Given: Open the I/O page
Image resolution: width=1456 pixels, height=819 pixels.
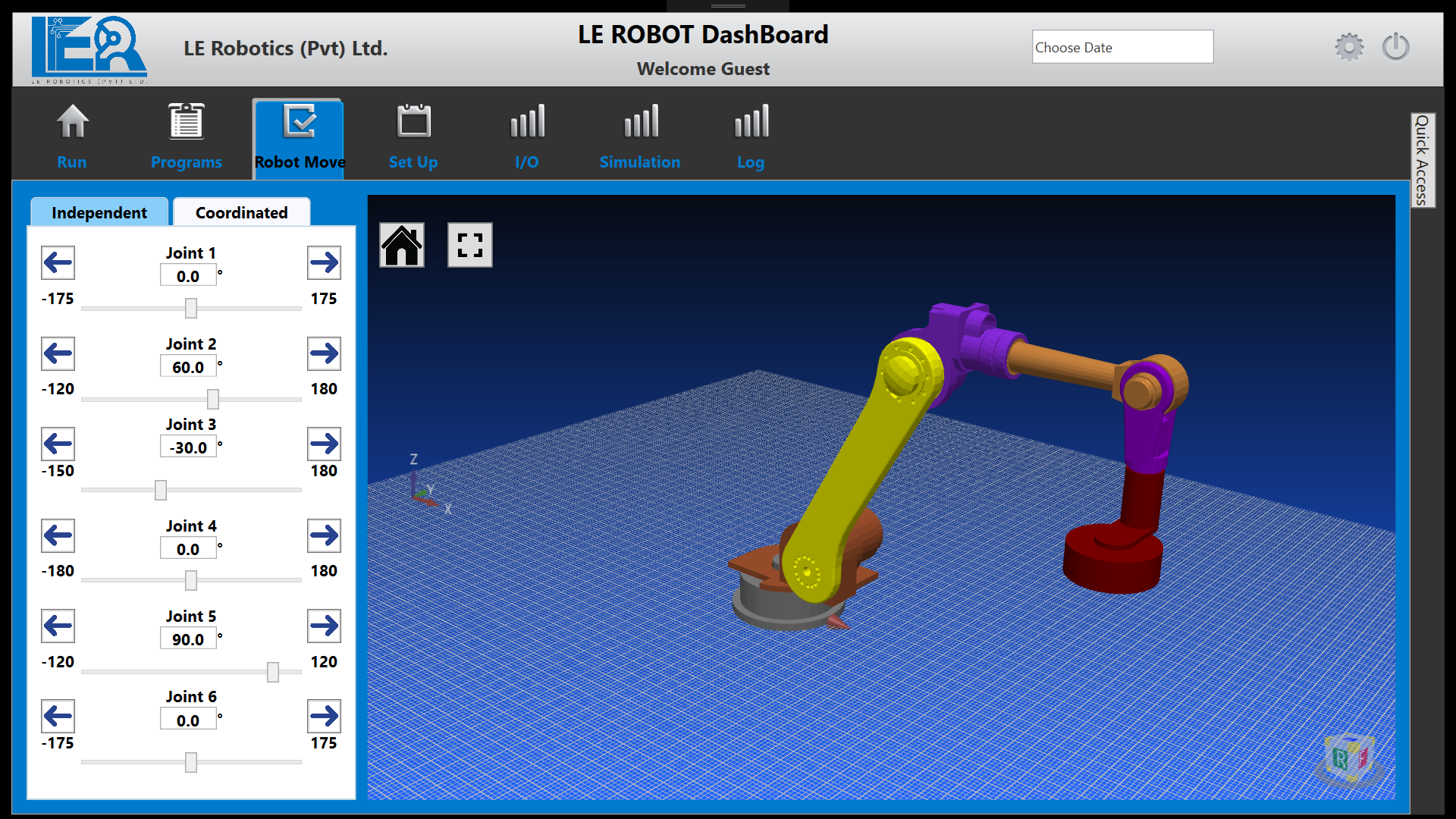Looking at the screenshot, I should pyautogui.click(x=527, y=137).
